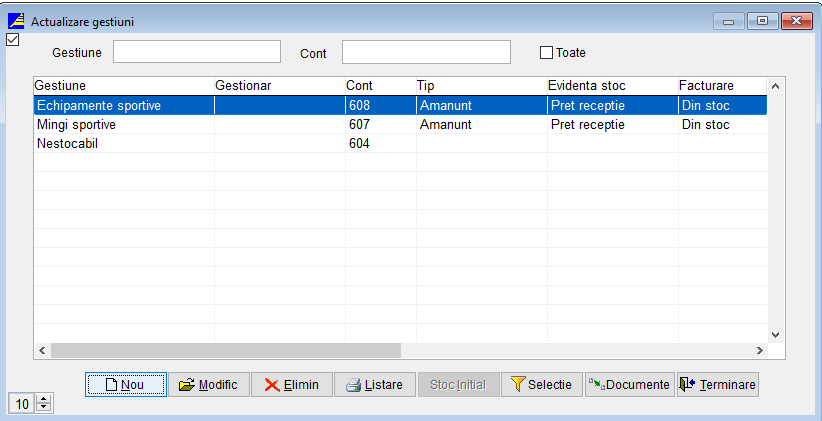Open Selectie with the yellow funnel icon
Image resolution: width=822 pixels, height=421 pixels.
click(540, 385)
